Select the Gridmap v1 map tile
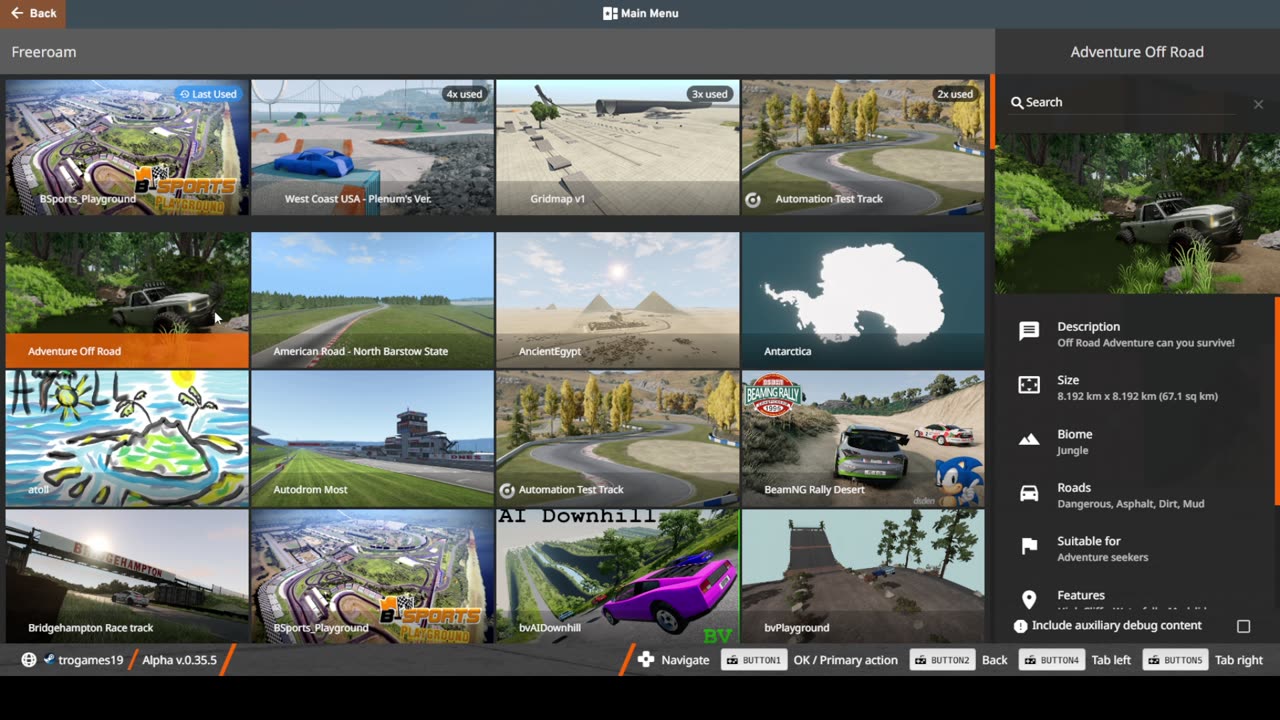This screenshot has width=1280, height=720. [x=618, y=147]
